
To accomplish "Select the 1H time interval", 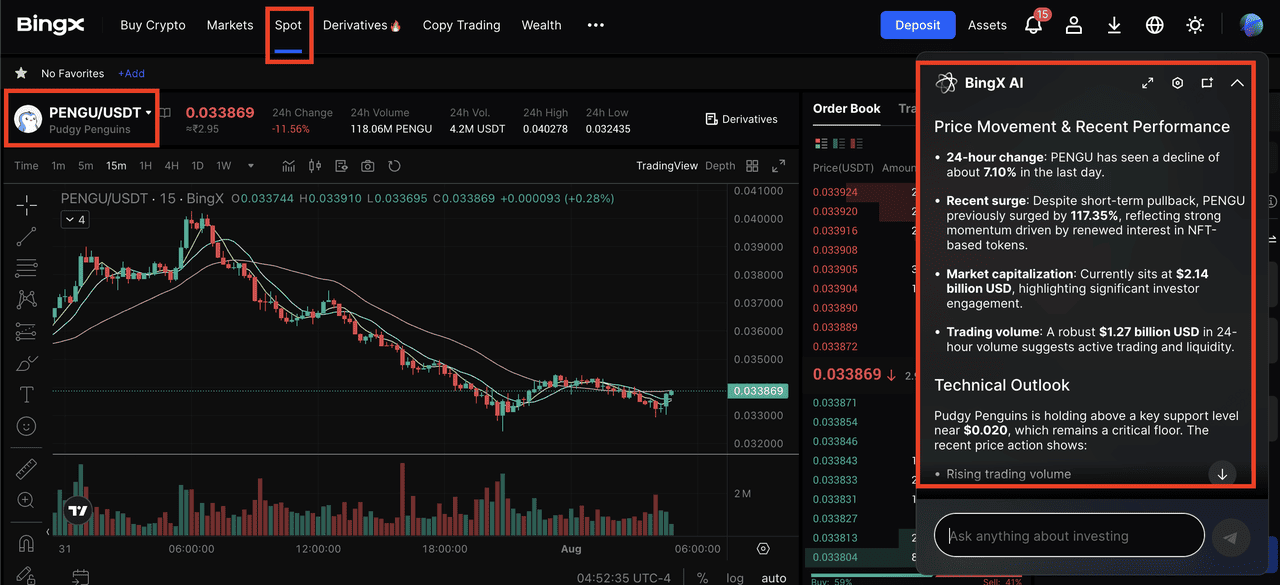I will (x=146, y=166).
